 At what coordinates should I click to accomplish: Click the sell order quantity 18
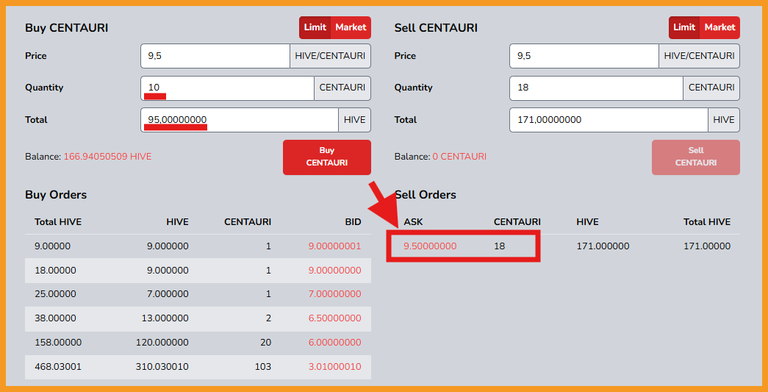[499, 246]
